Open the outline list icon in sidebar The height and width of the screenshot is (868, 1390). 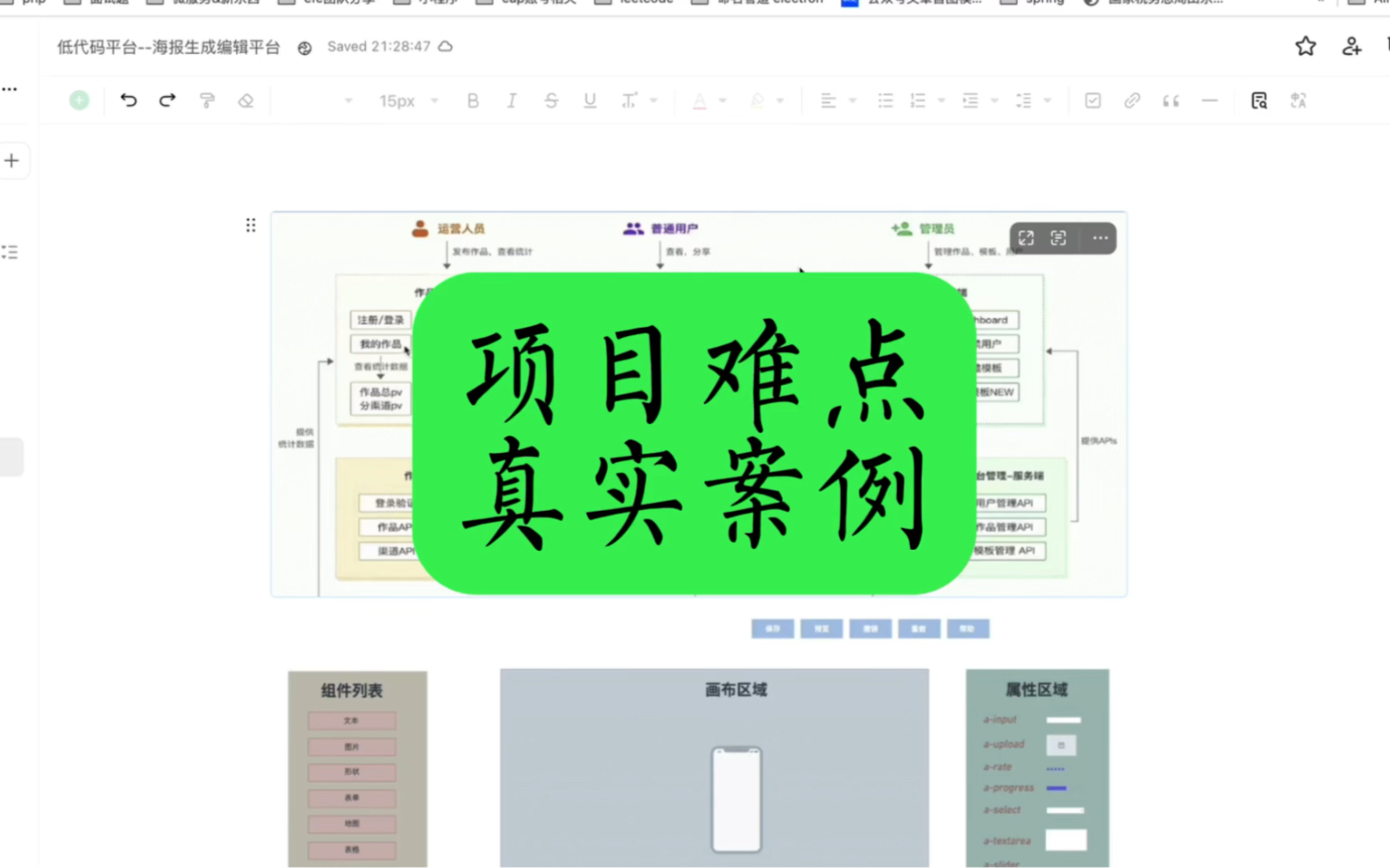click(10, 252)
